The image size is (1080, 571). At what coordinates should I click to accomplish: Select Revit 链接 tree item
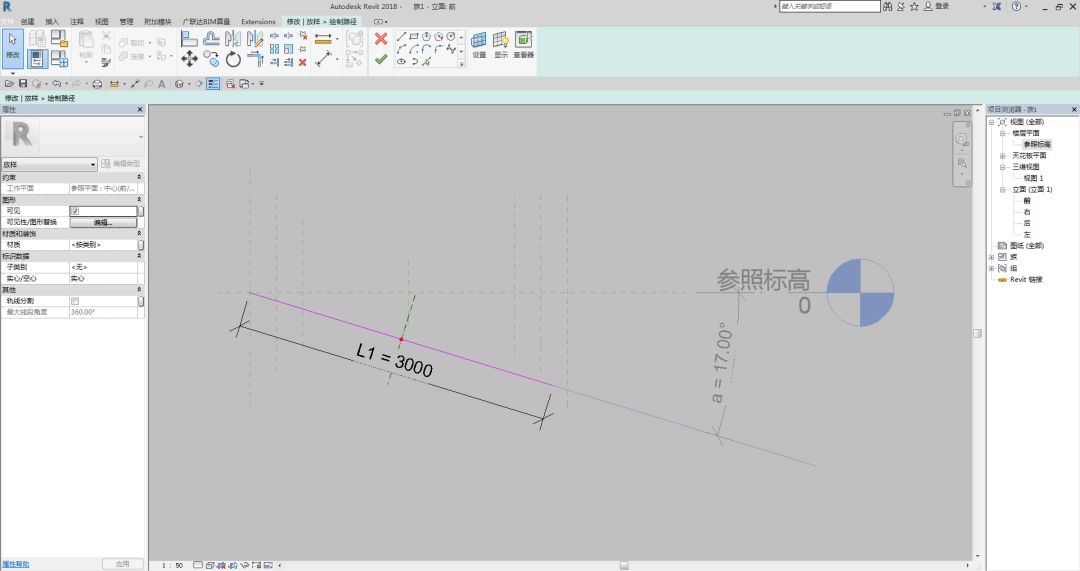point(1026,280)
